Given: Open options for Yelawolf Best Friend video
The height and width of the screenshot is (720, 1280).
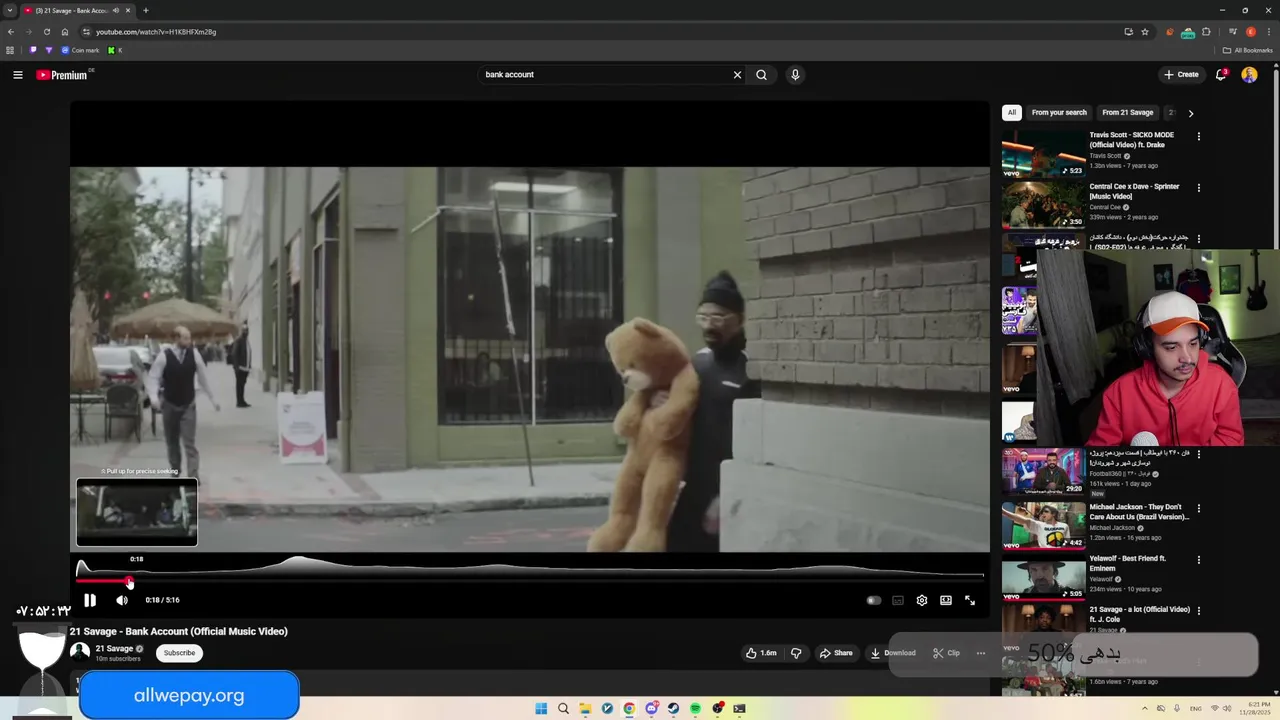Looking at the screenshot, I should [1199, 560].
